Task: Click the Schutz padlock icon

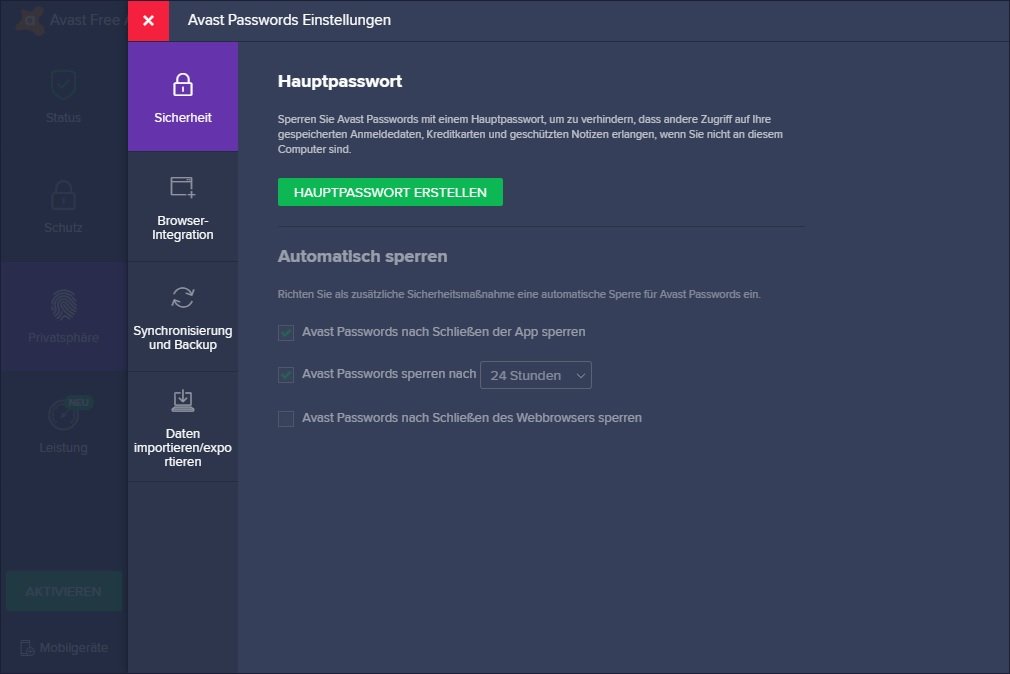Action: click(63, 194)
